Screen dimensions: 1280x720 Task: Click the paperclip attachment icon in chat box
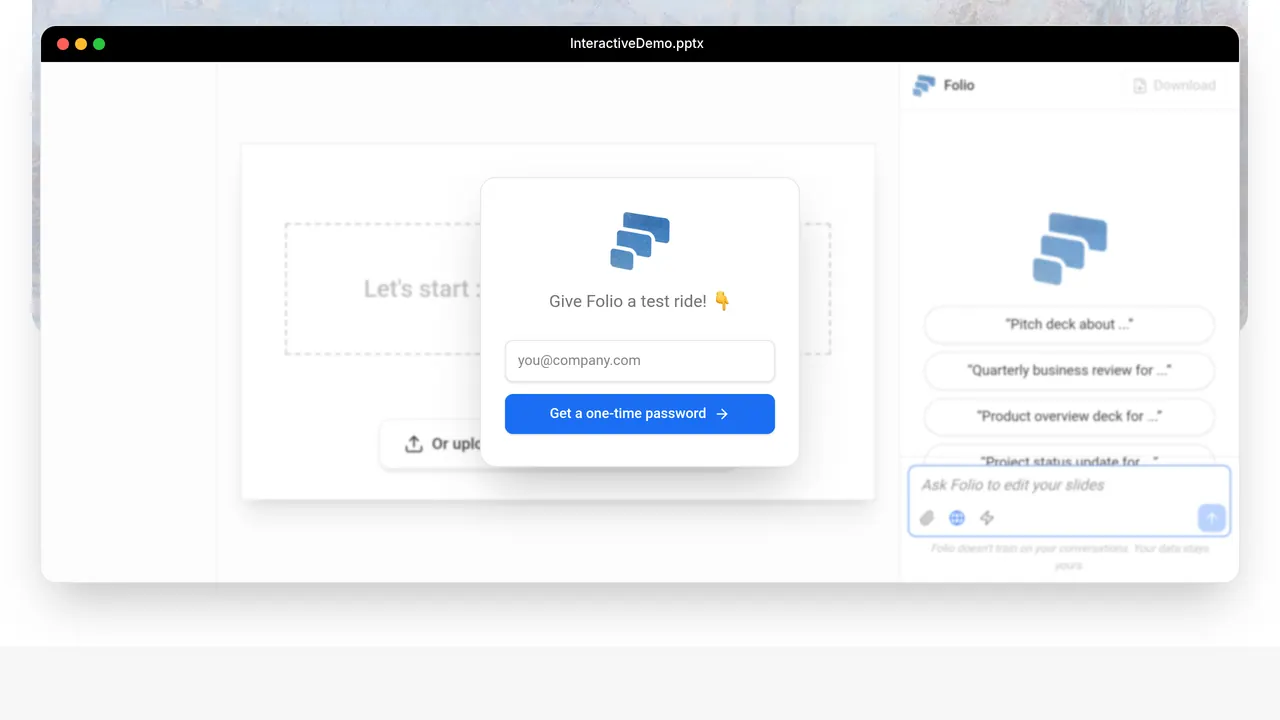[927, 518]
